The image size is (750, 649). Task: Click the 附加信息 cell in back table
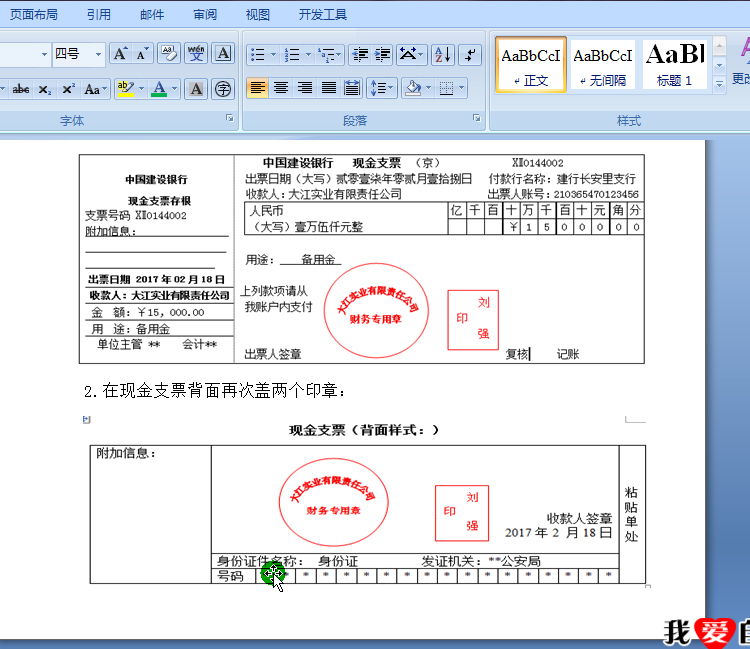click(x=151, y=514)
